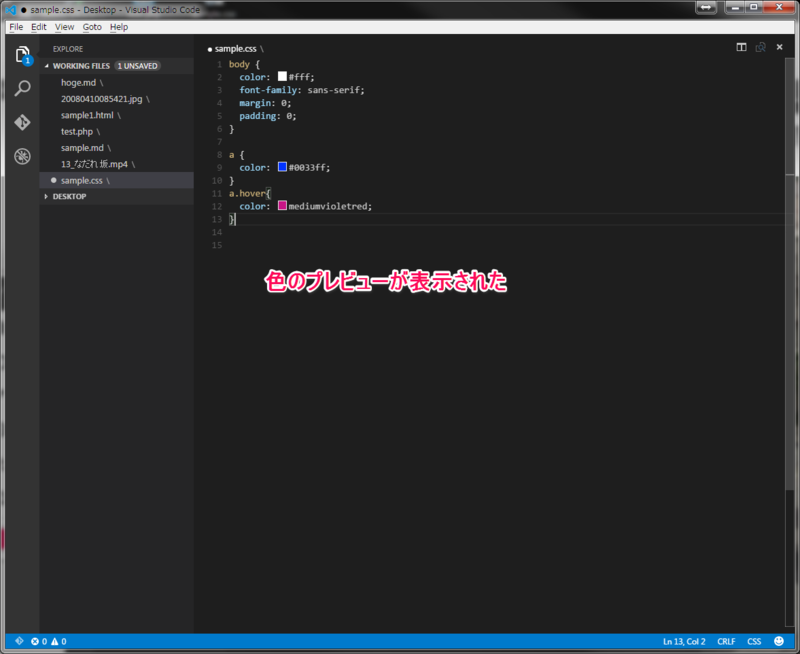Screen dimensions: 800x654
Task: Expand the DESKTOP folder section
Action: (x=69, y=196)
